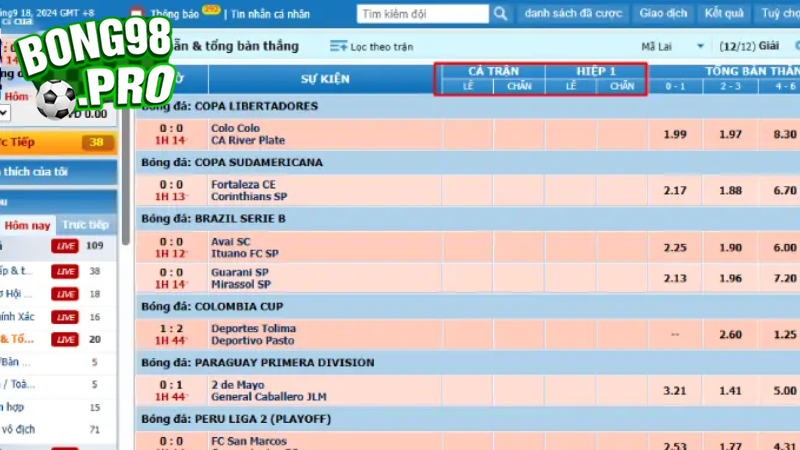
Task: Click the LIVE badge next to 16
Action: click(x=66, y=317)
